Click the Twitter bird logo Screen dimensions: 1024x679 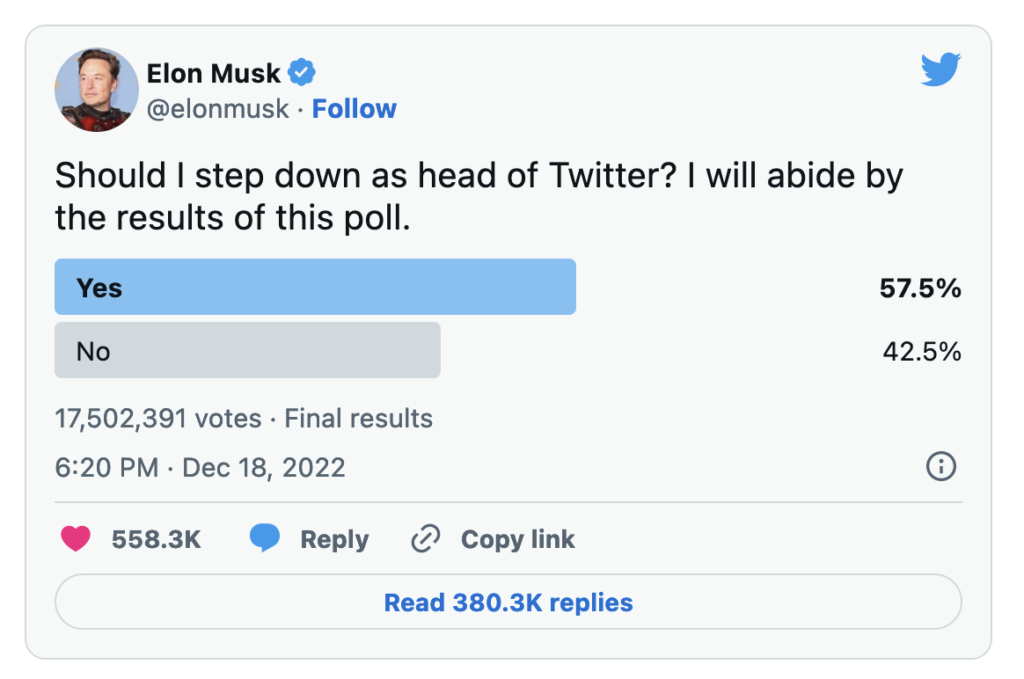[x=940, y=69]
